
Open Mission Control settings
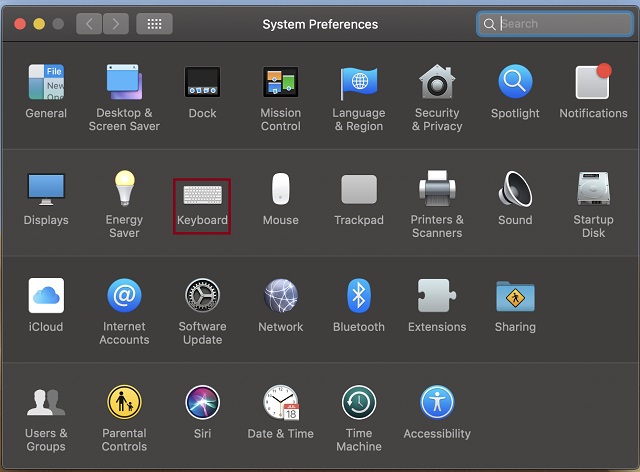point(281,98)
